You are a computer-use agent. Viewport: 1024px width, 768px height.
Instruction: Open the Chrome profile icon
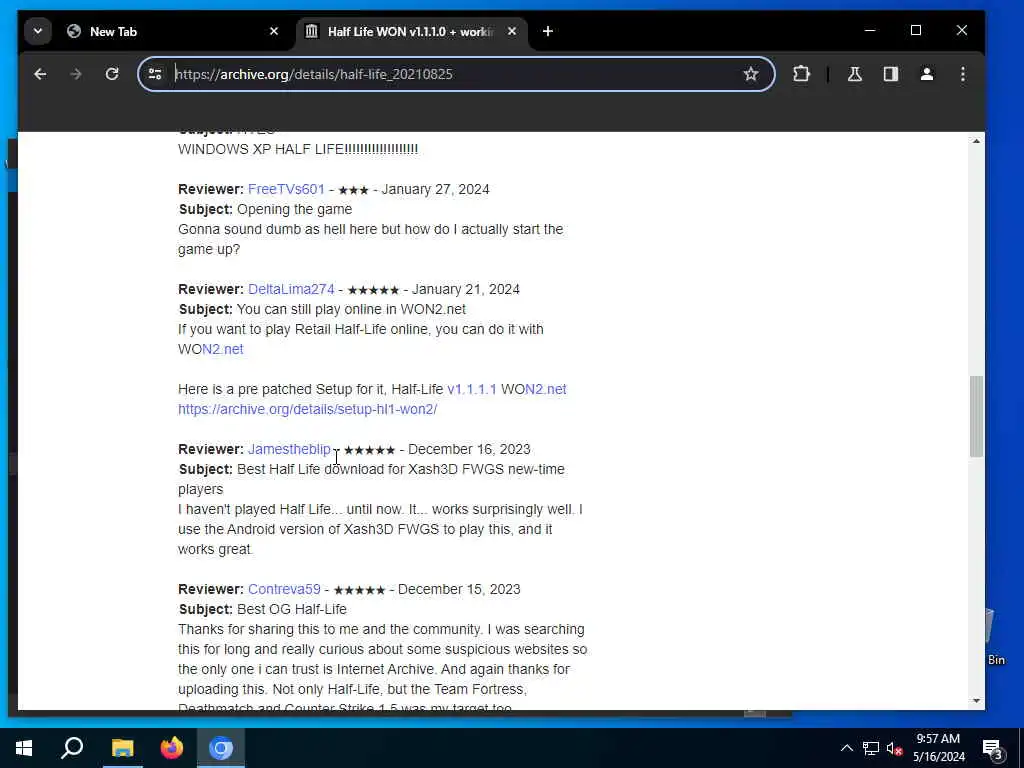click(x=927, y=74)
